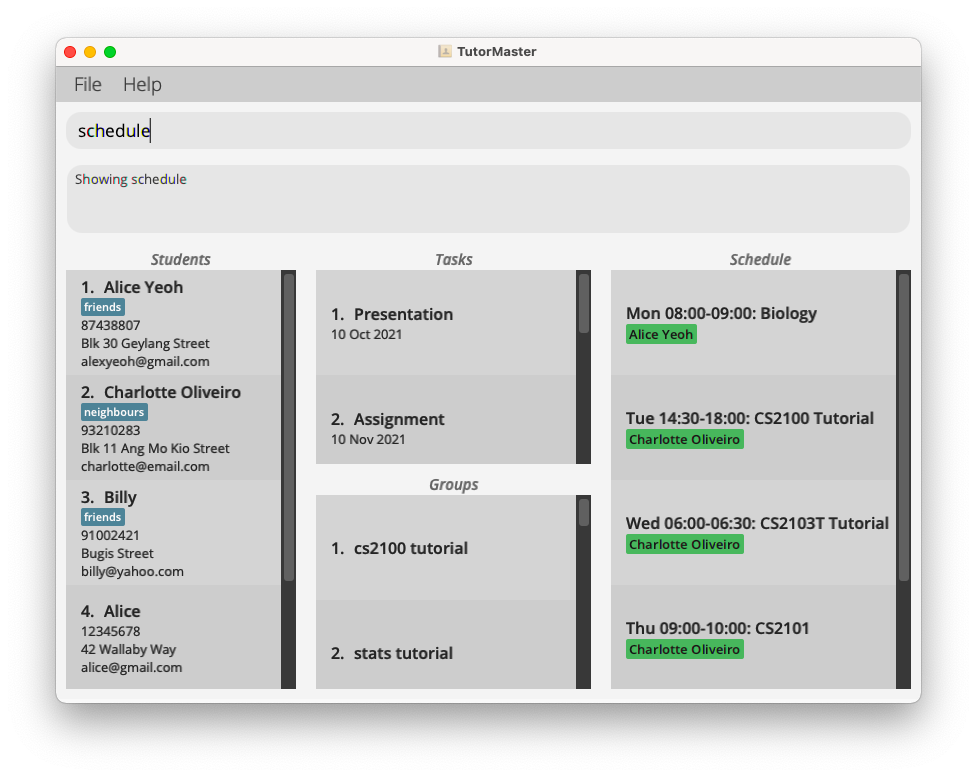Click the command input box containing schedule
Viewport: 977px width, 777px height.
pyautogui.click(x=488, y=131)
